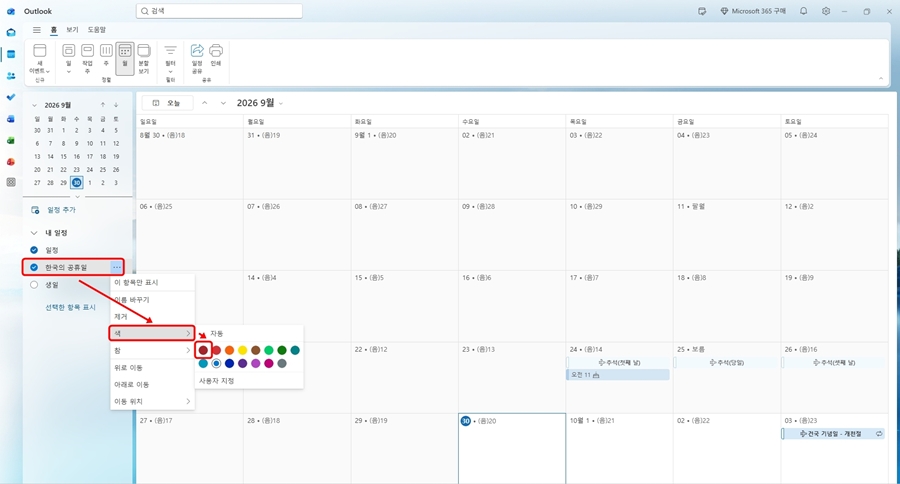The width and height of the screenshot is (900, 484).
Task: Switch to 주 (week) view
Action: tap(106, 55)
